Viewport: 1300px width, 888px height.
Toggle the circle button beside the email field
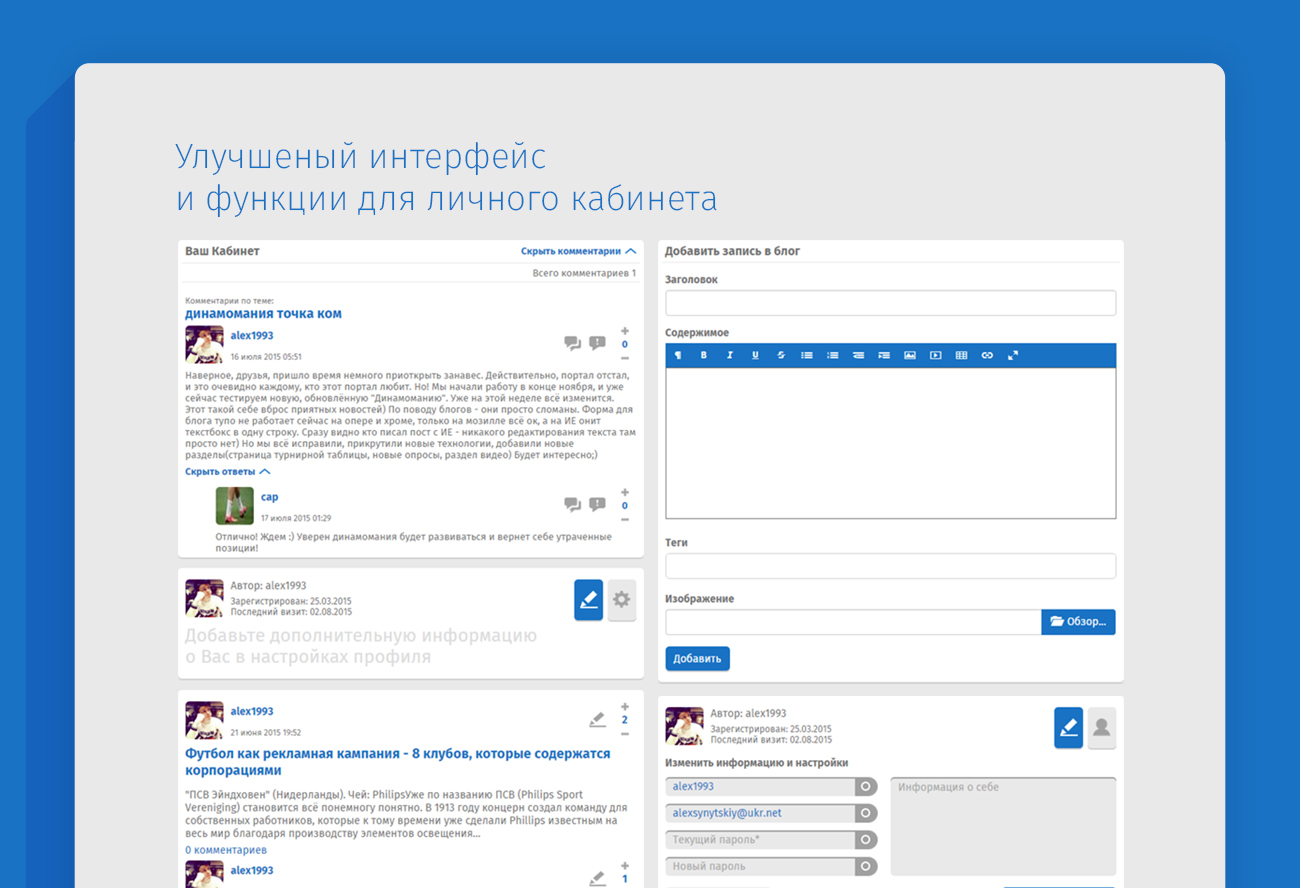click(x=866, y=813)
